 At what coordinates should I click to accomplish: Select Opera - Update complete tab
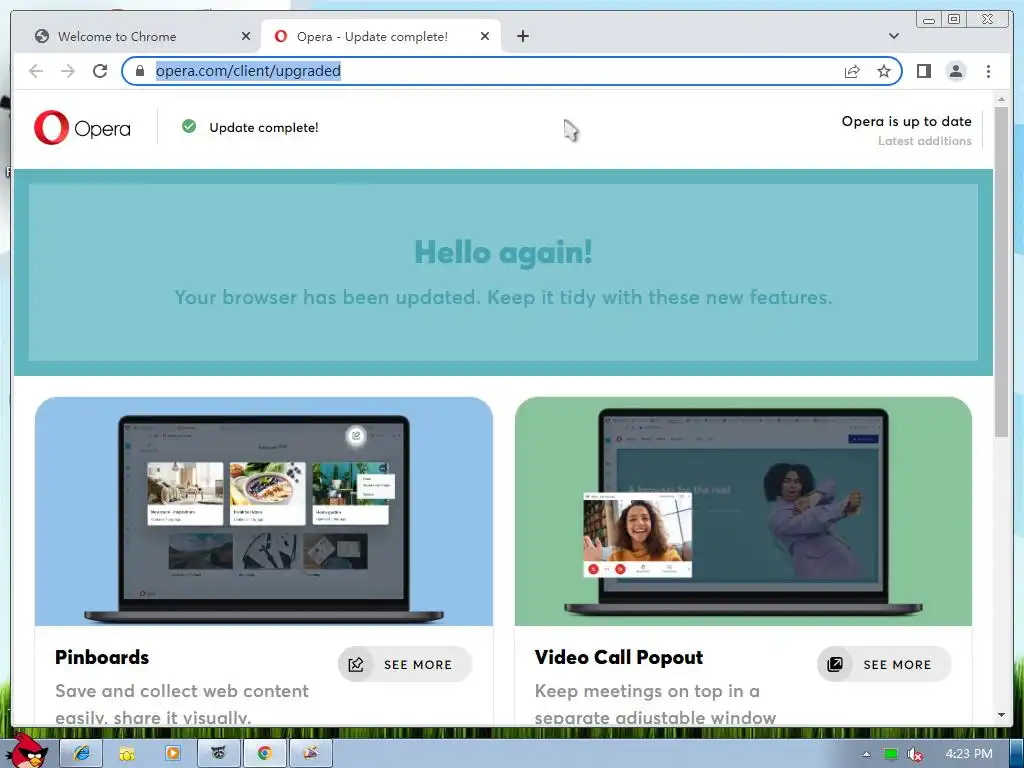pos(381,37)
